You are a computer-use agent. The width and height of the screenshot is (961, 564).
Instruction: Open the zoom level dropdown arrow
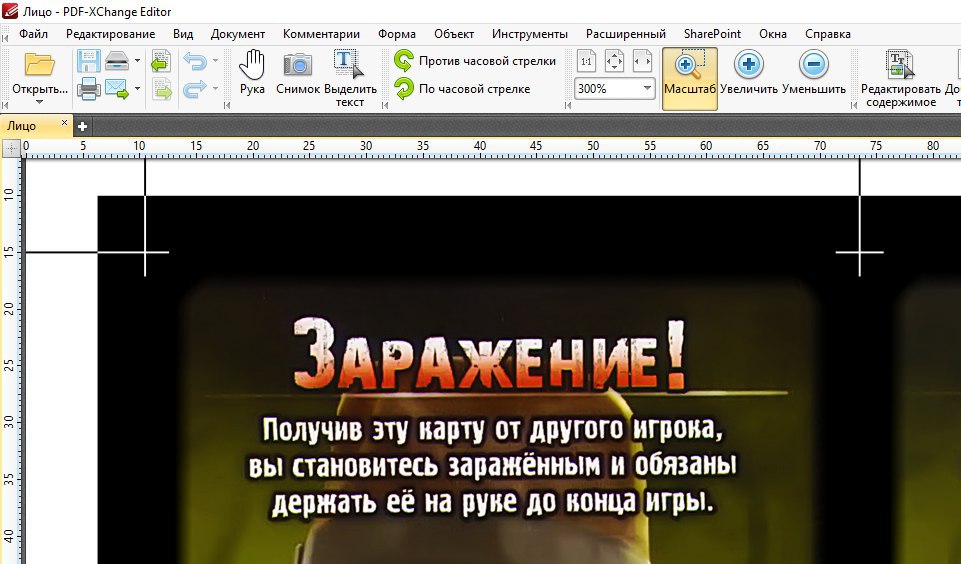647,89
